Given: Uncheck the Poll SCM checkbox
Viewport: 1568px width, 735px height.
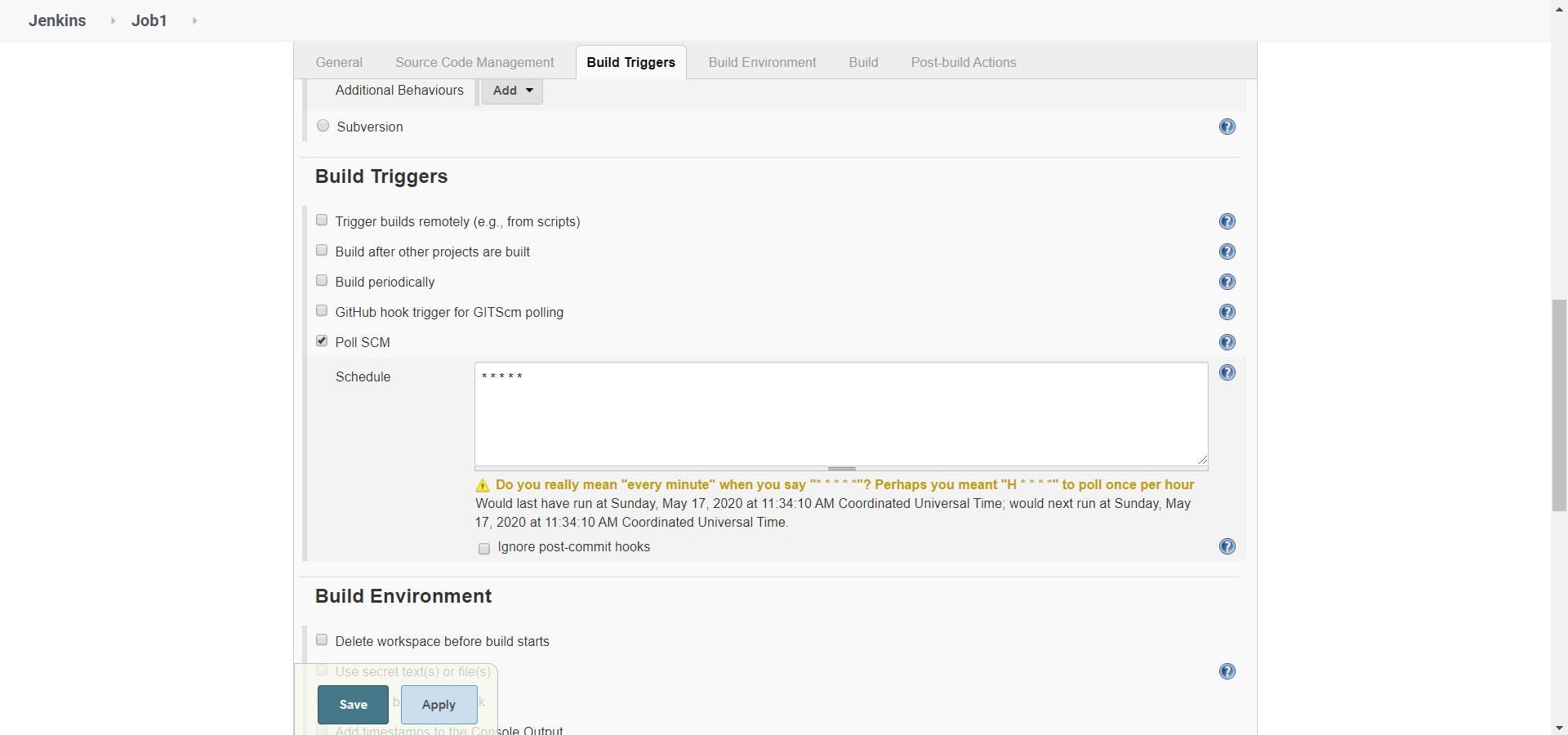Looking at the screenshot, I should (322, 341).
